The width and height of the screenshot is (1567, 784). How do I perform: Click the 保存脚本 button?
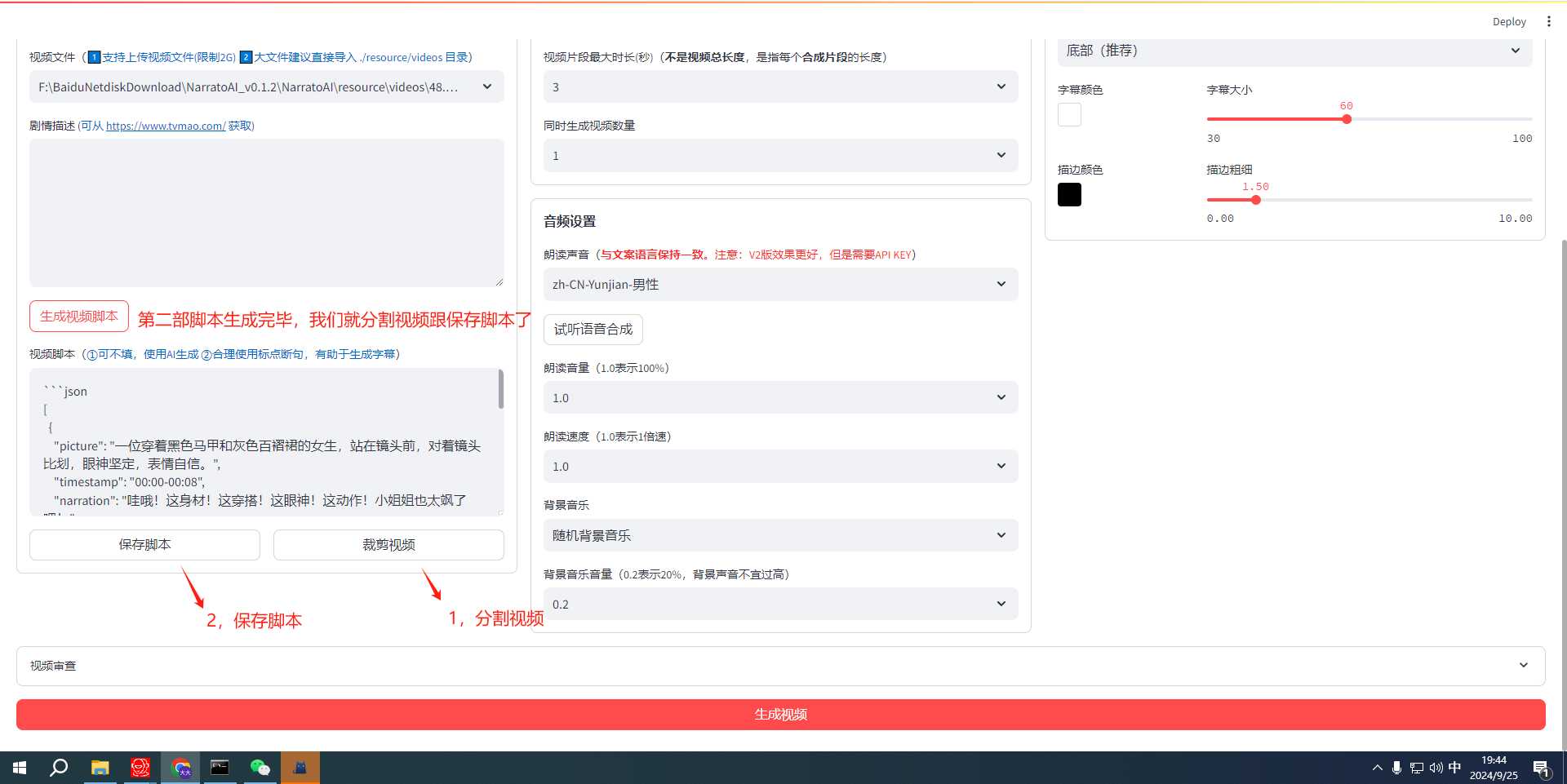[x=144, y=544]
